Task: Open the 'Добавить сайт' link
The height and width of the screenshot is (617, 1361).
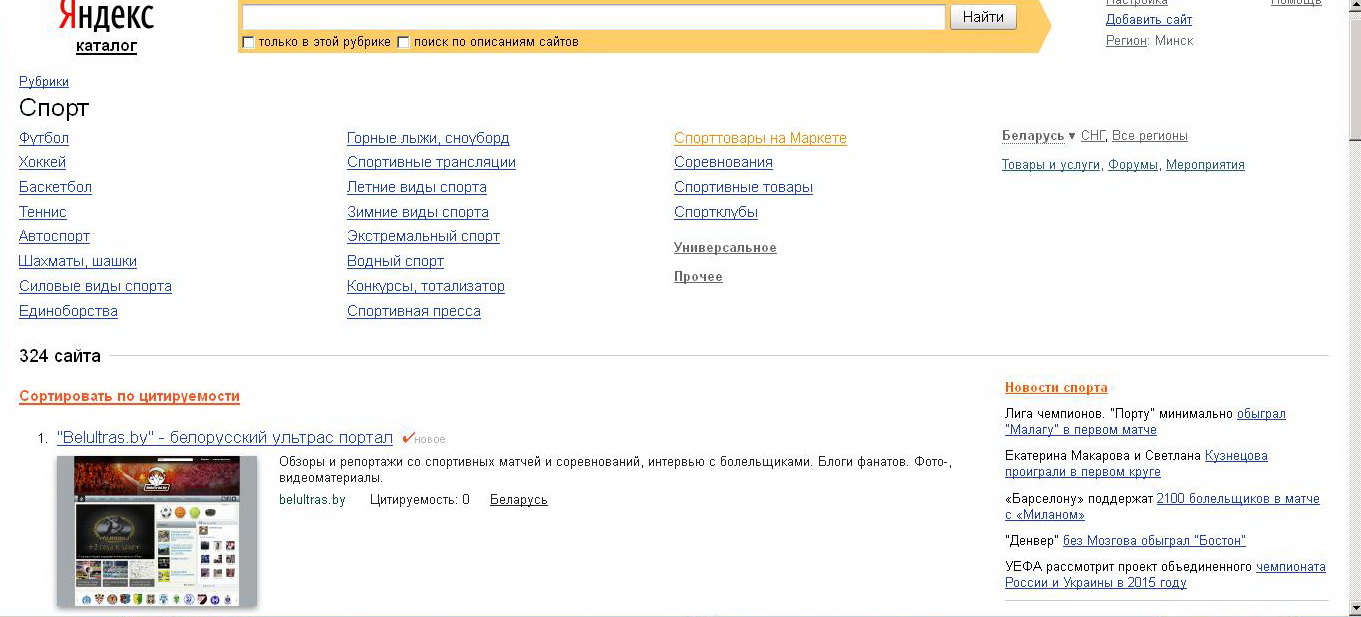Action: tap(1148, 20)
